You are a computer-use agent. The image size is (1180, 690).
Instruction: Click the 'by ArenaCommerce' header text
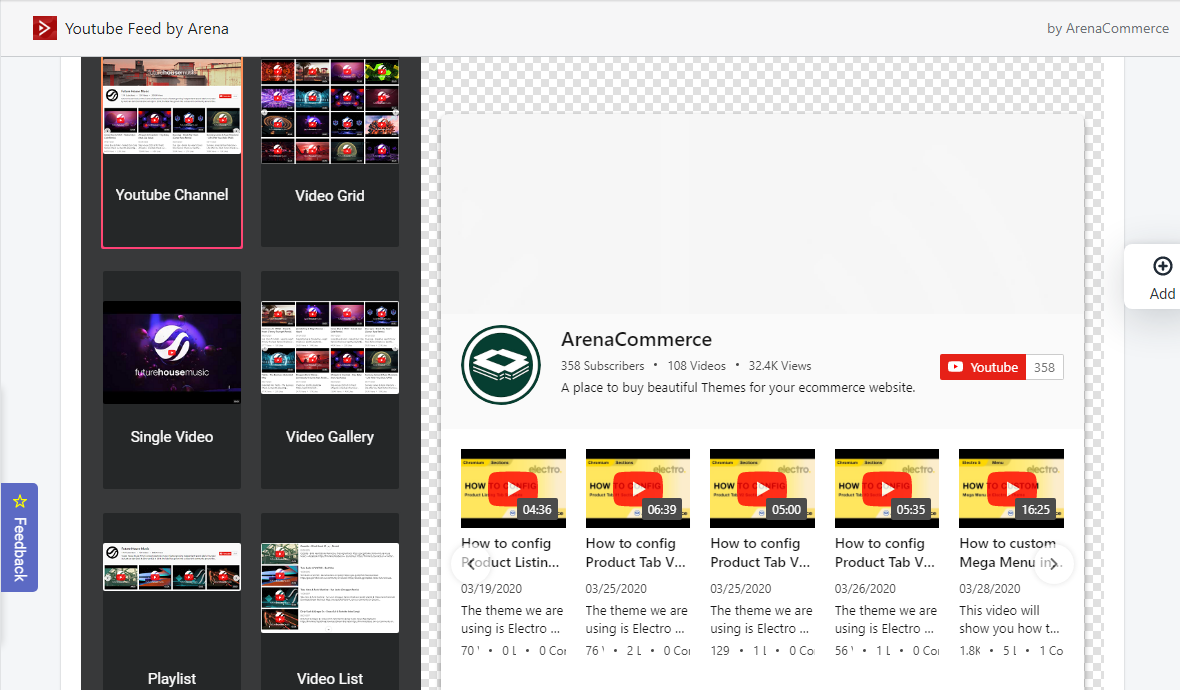click(x=1108, y=29)
